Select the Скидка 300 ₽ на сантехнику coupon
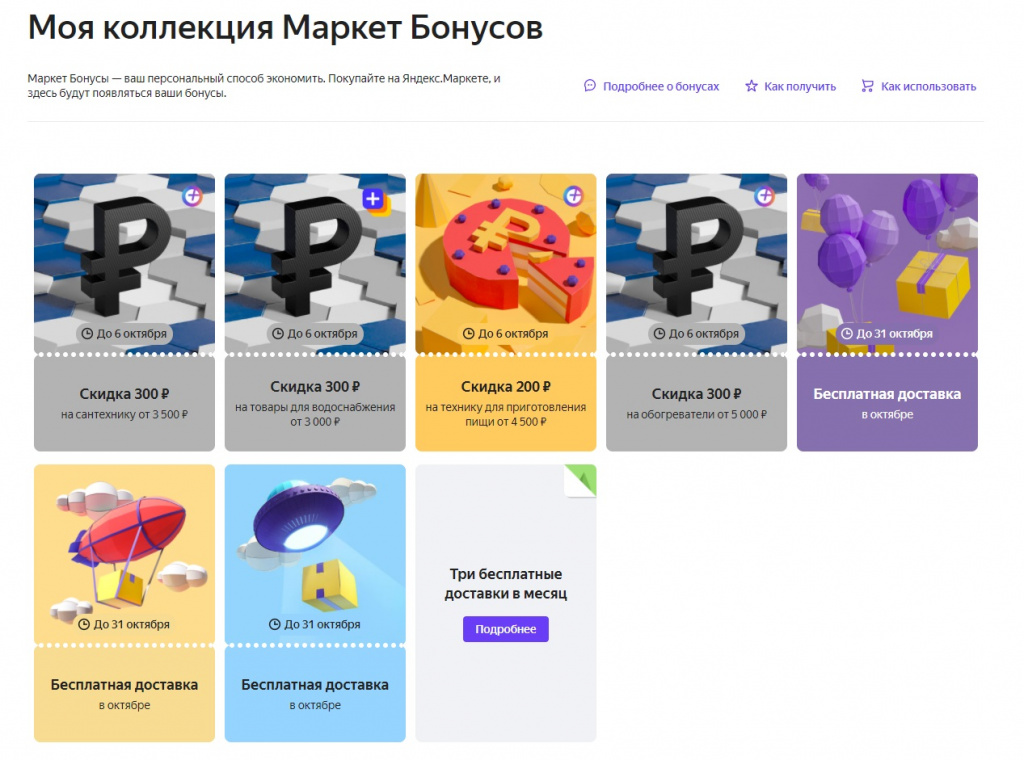 click(124, 312)
